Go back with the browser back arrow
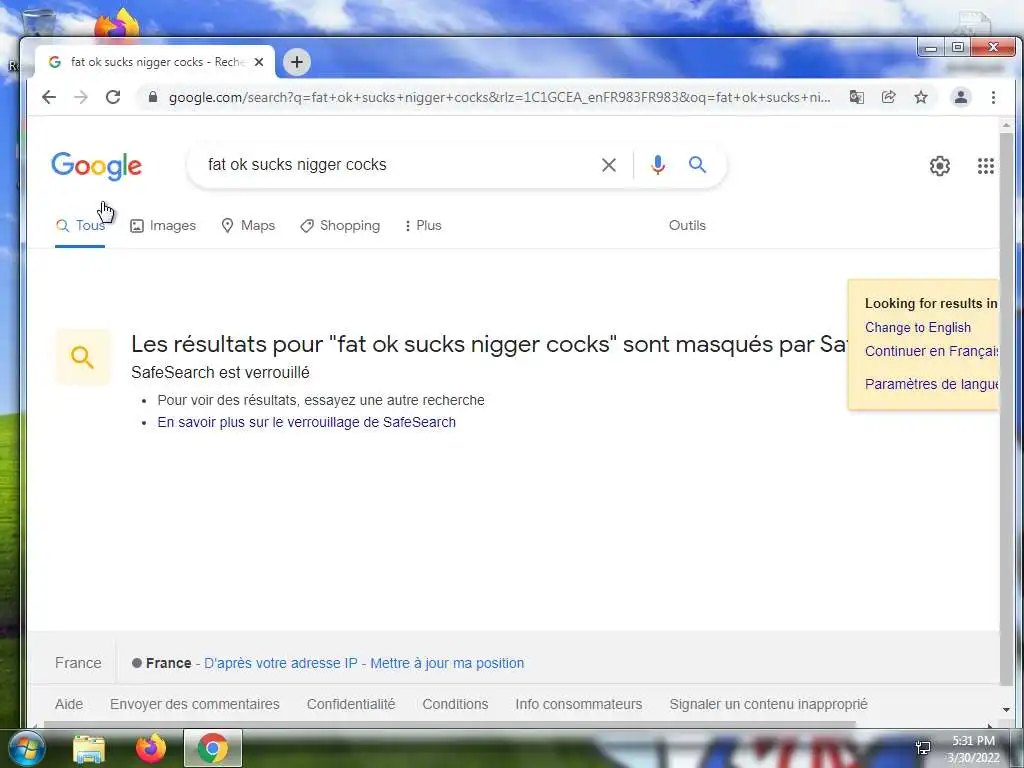The image size is (1024, 768). (x=49, y=97)
